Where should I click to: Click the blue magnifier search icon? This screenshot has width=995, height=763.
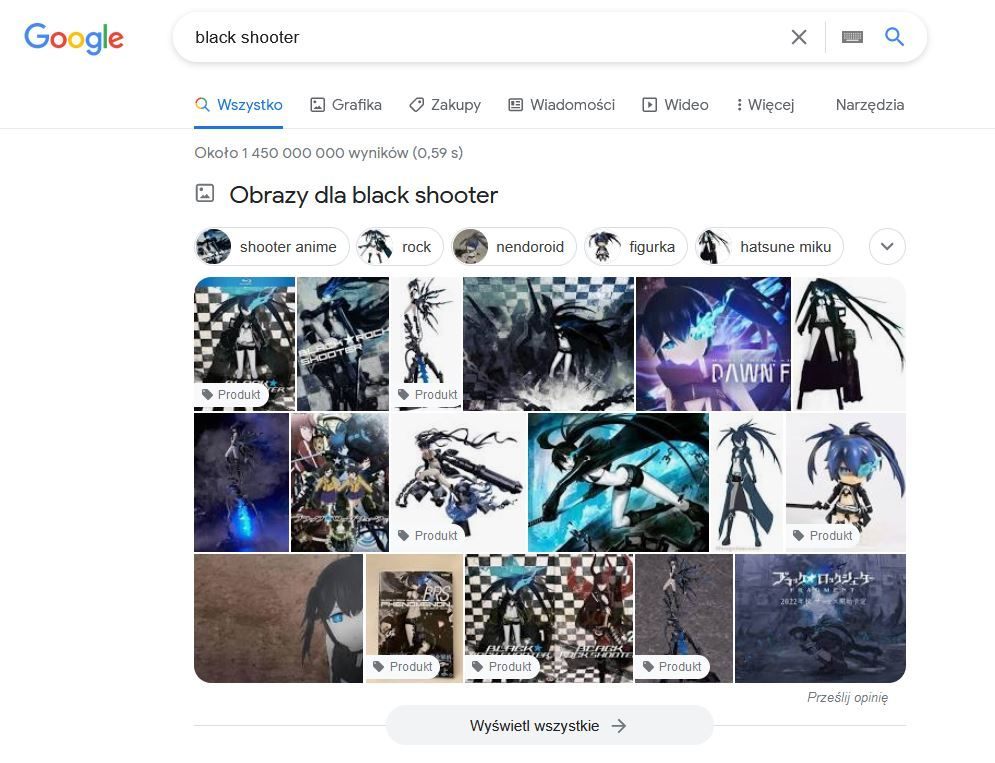894,37
